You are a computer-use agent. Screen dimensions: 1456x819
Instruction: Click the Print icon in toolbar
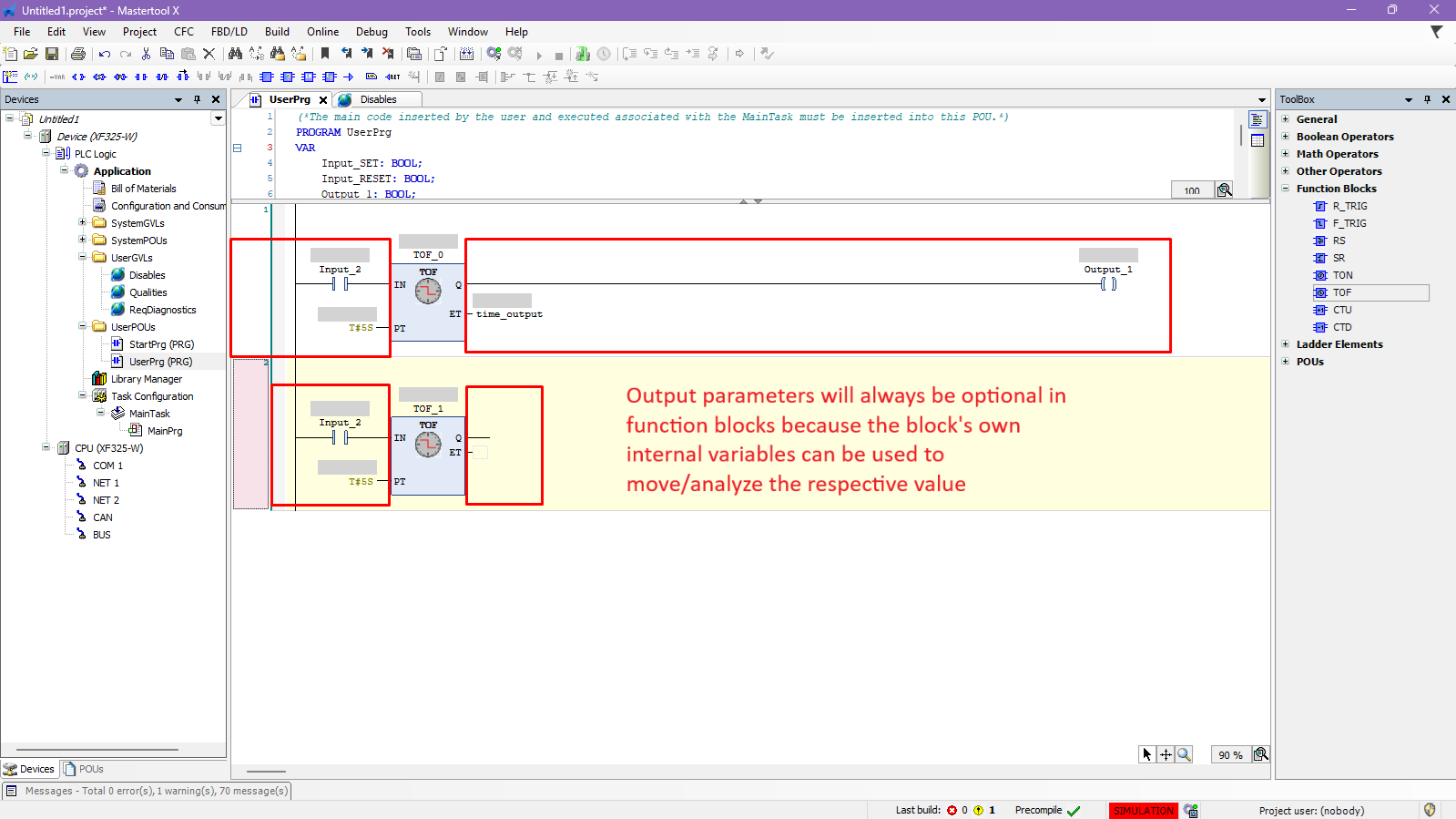point(78,54)
